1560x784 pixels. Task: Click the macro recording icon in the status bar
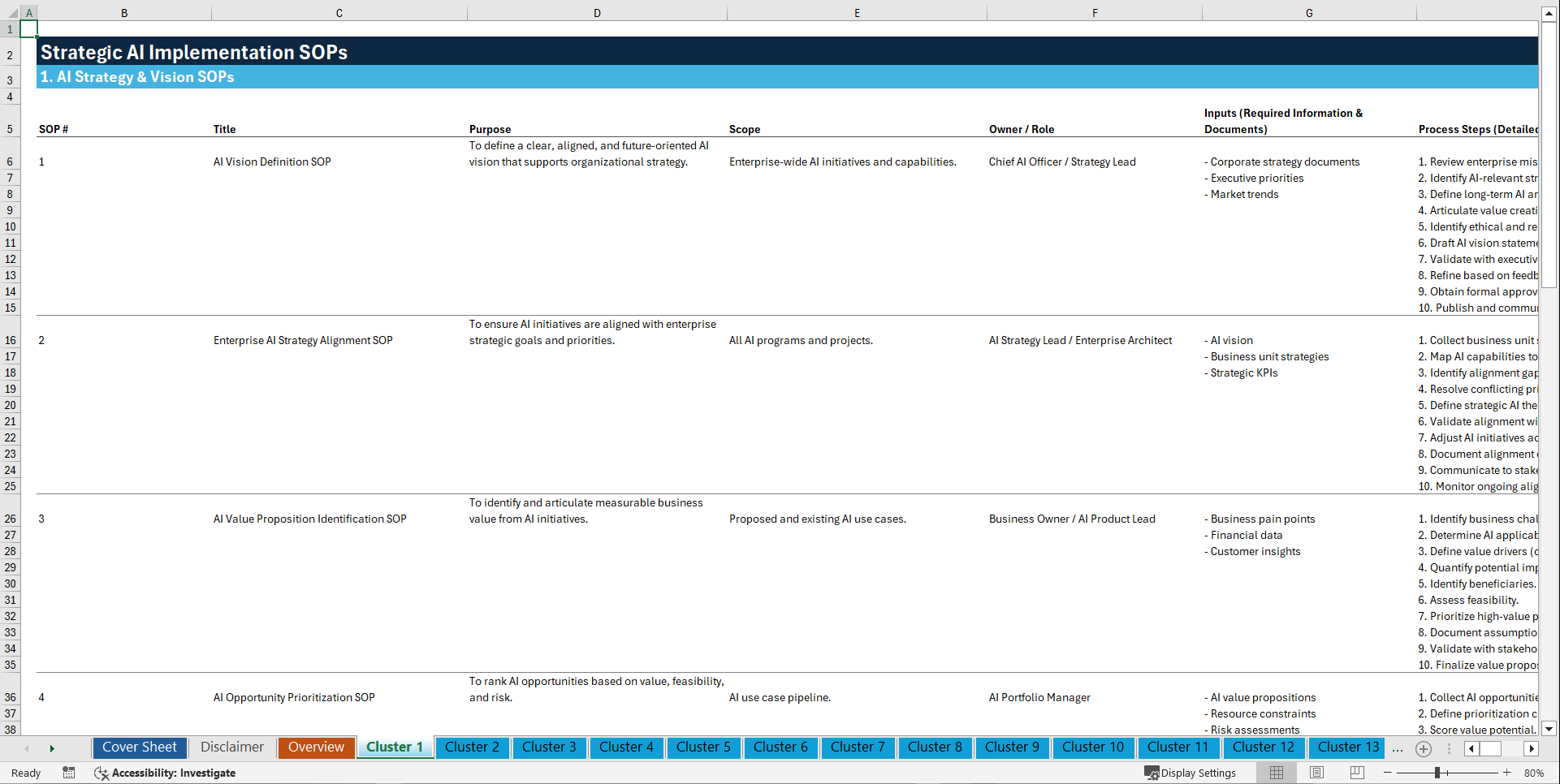coord(69,773)
